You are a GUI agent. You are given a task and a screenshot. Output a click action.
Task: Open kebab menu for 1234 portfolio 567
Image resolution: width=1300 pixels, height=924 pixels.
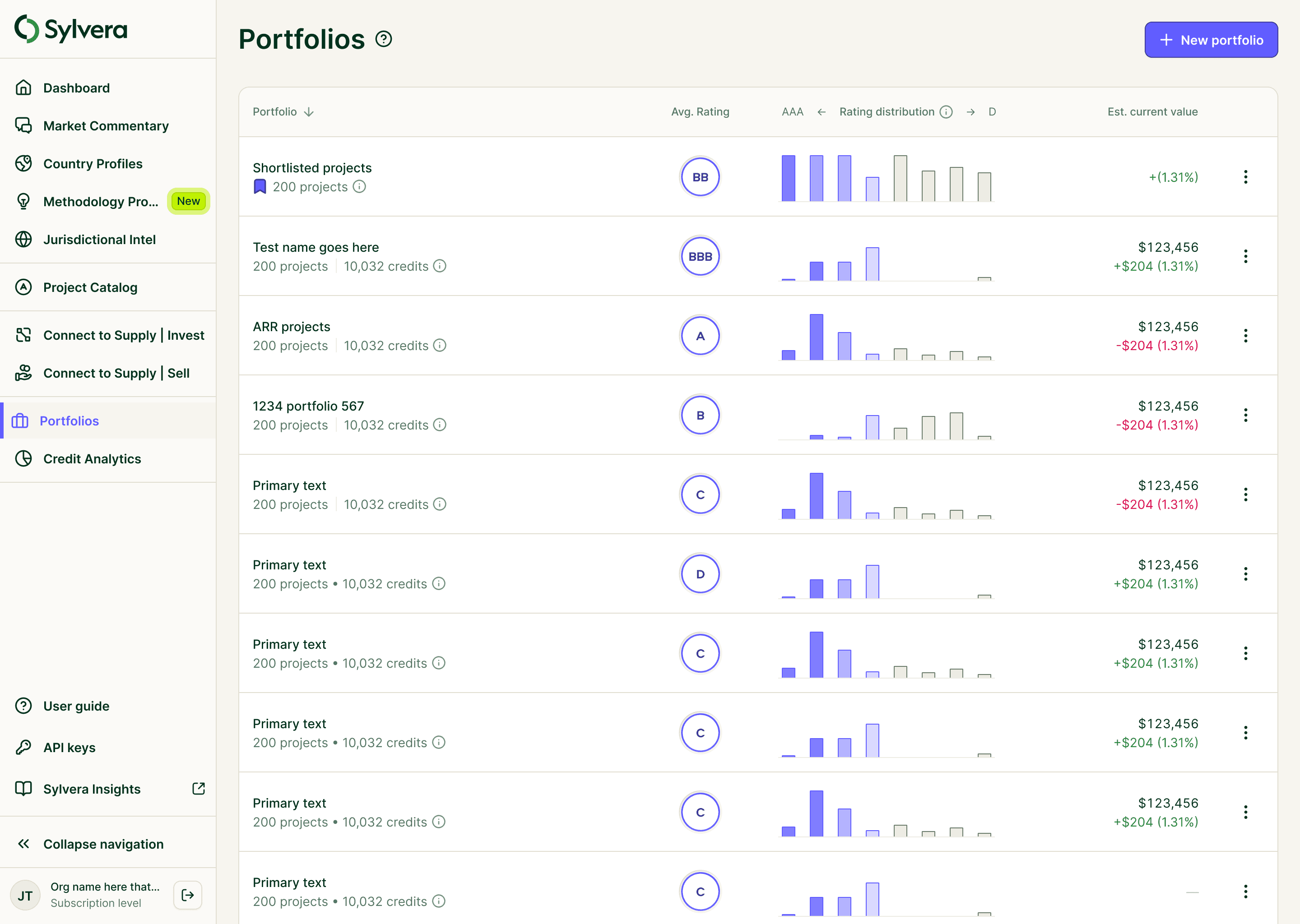pos(1245,416)
